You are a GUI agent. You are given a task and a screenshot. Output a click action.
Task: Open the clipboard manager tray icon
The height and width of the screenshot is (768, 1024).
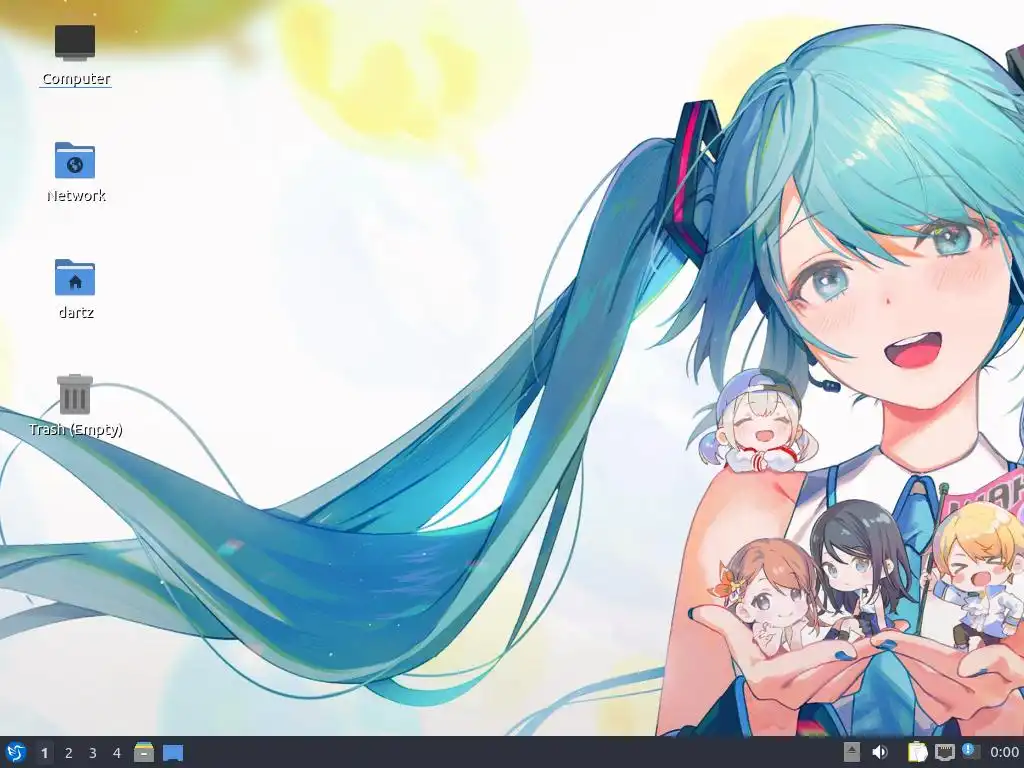click(x=918, y=752)
